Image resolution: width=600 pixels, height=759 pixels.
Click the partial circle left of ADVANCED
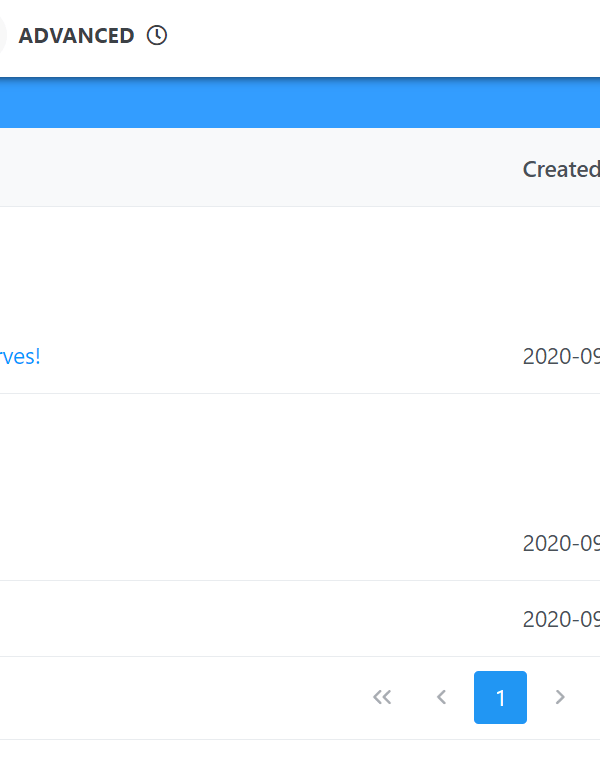[3, 35]
